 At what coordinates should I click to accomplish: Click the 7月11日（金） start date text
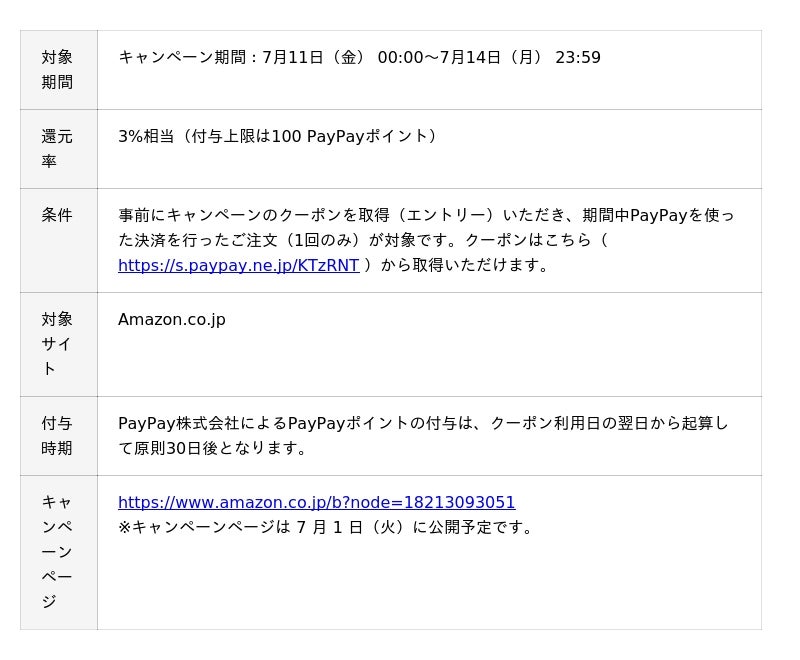(x=315, y=58)
